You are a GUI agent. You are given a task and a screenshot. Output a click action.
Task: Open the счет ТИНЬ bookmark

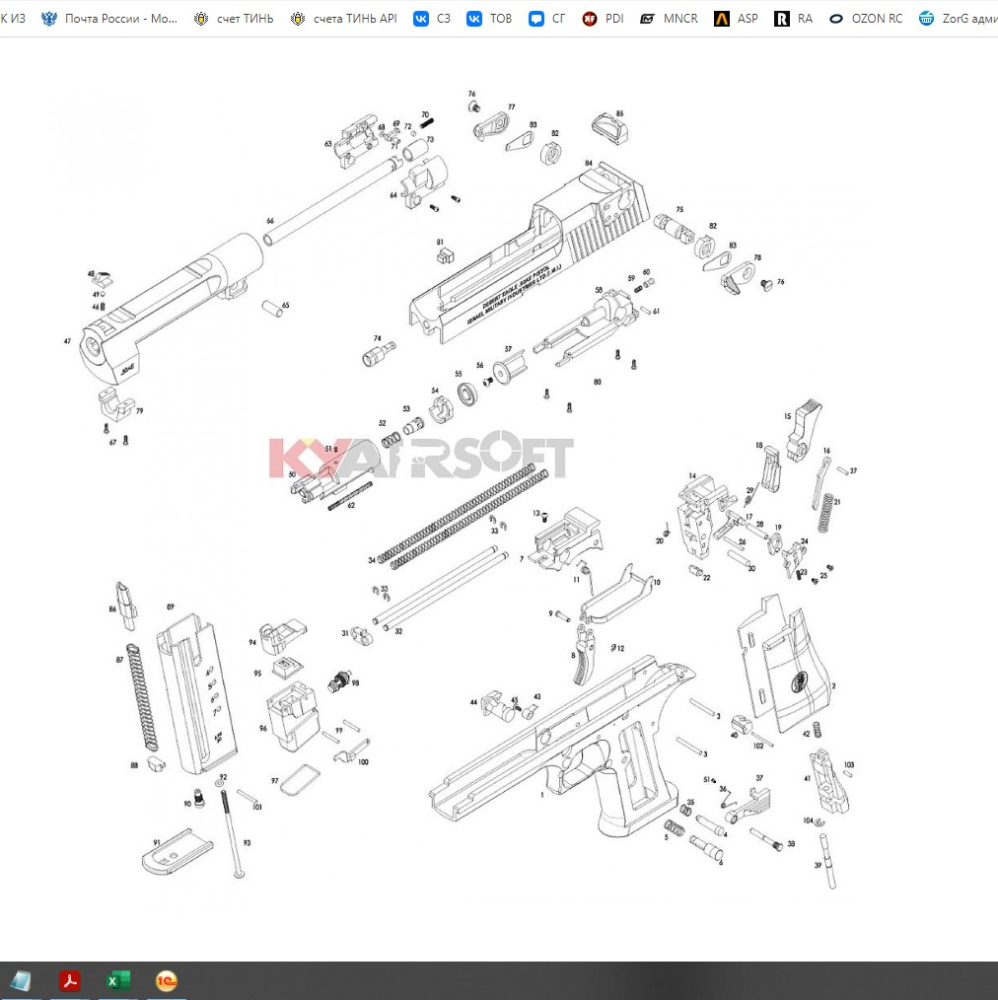[x=233, y=18]
